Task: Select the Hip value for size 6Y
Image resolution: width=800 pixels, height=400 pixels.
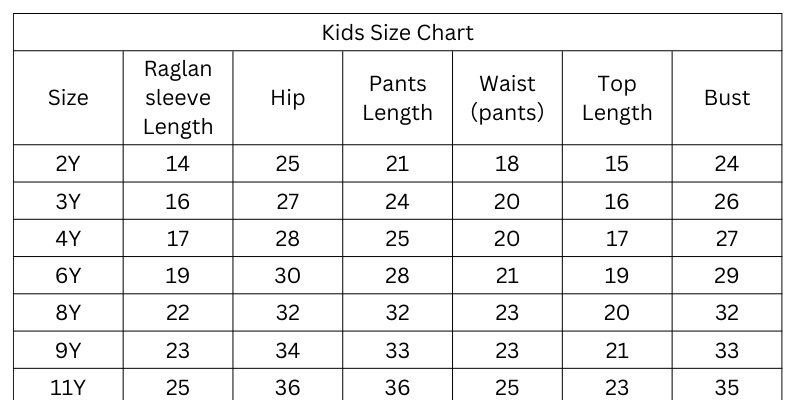Action: [288, 276]
